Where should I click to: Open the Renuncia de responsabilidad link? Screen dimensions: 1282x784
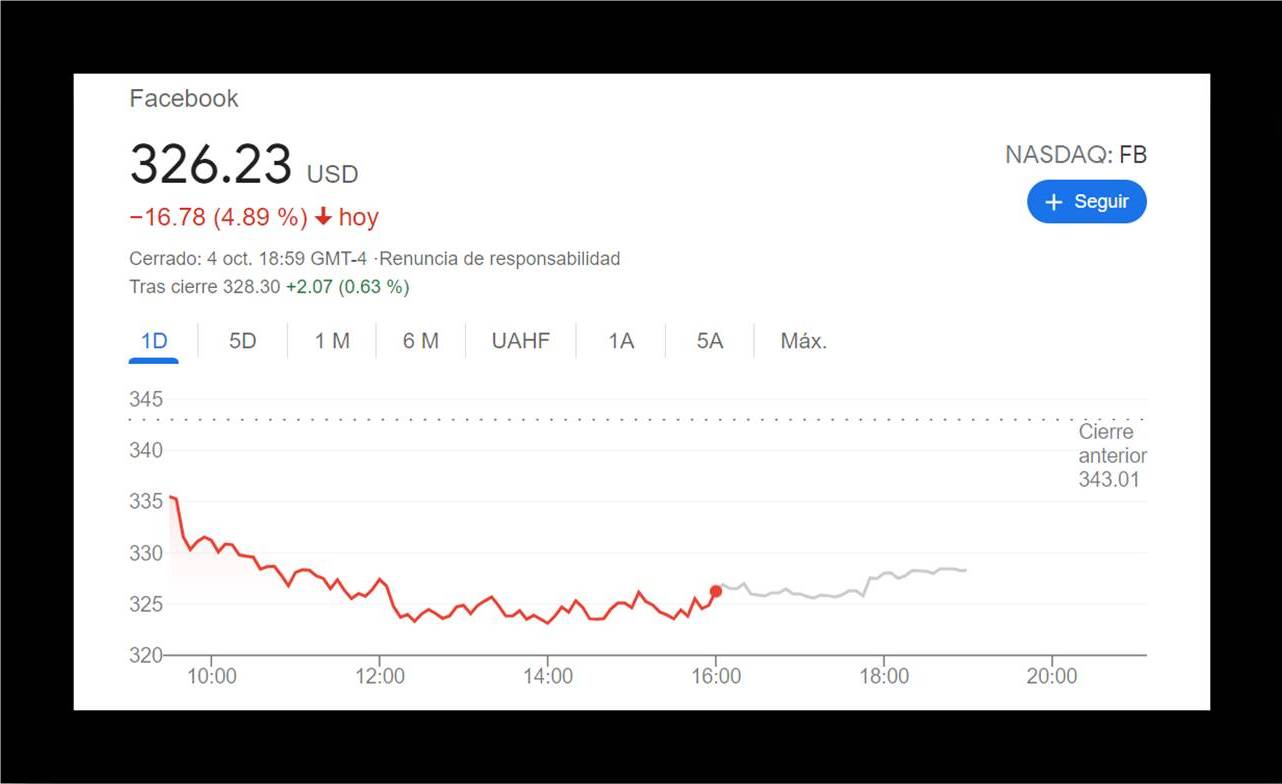click(x=500, y=259)
